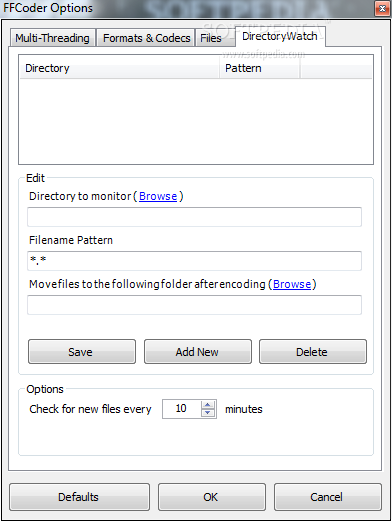
Task: Click the minutes value field showing 10
Action: pos(182,409)
